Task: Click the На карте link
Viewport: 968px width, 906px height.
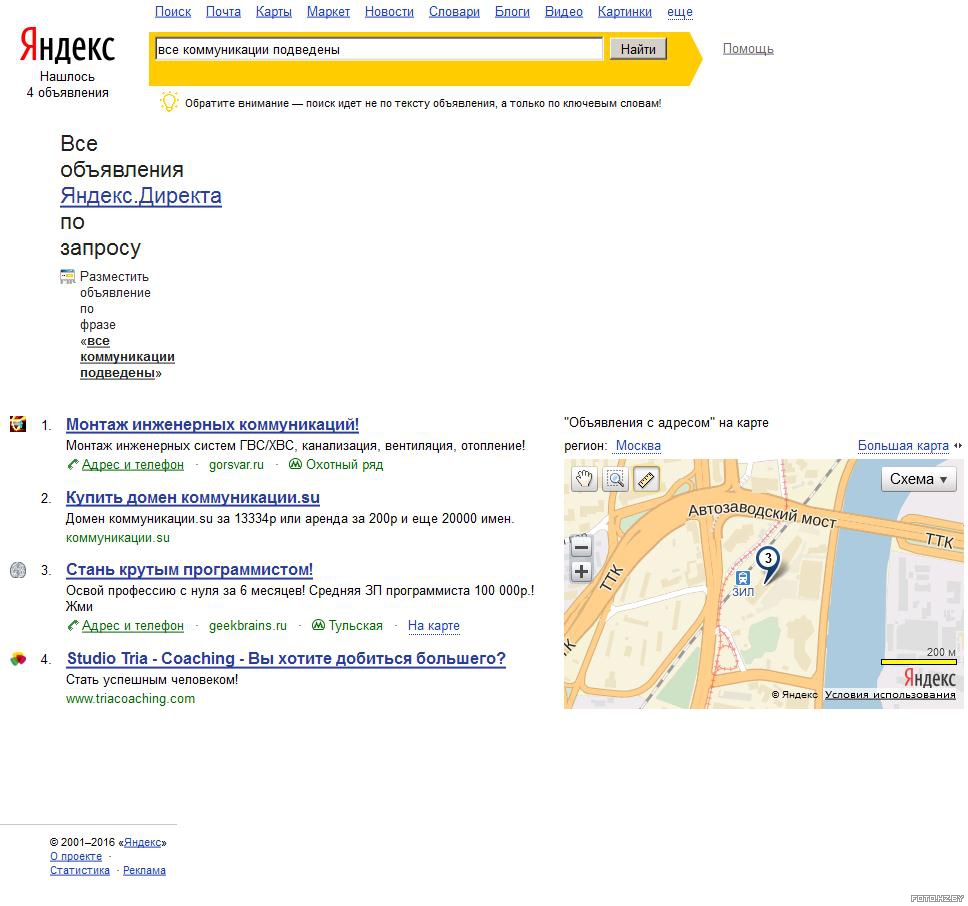Action: pyautogui.click(x=434, y=626)
